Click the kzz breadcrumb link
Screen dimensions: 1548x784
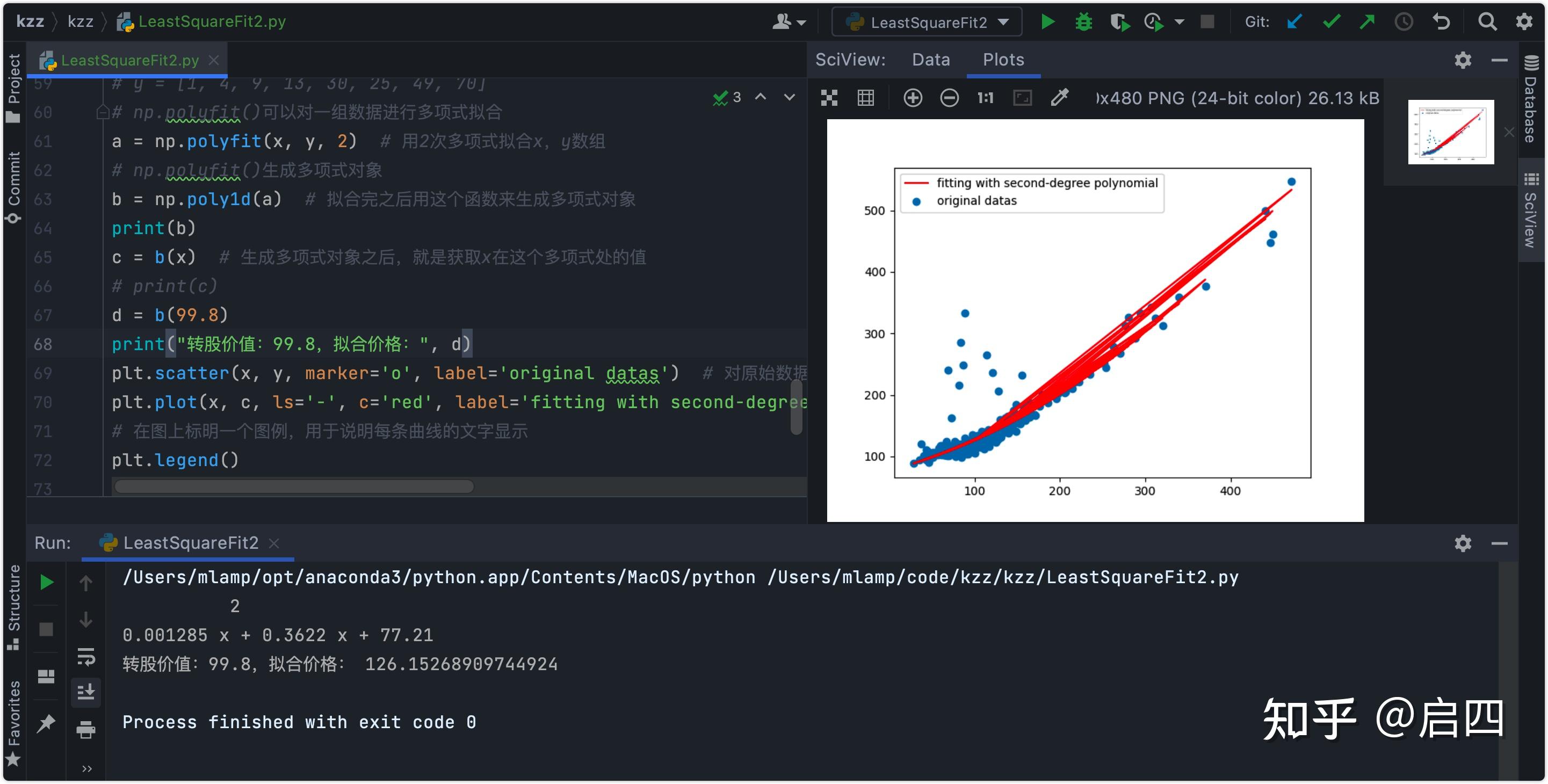click(x=81, y=21)
